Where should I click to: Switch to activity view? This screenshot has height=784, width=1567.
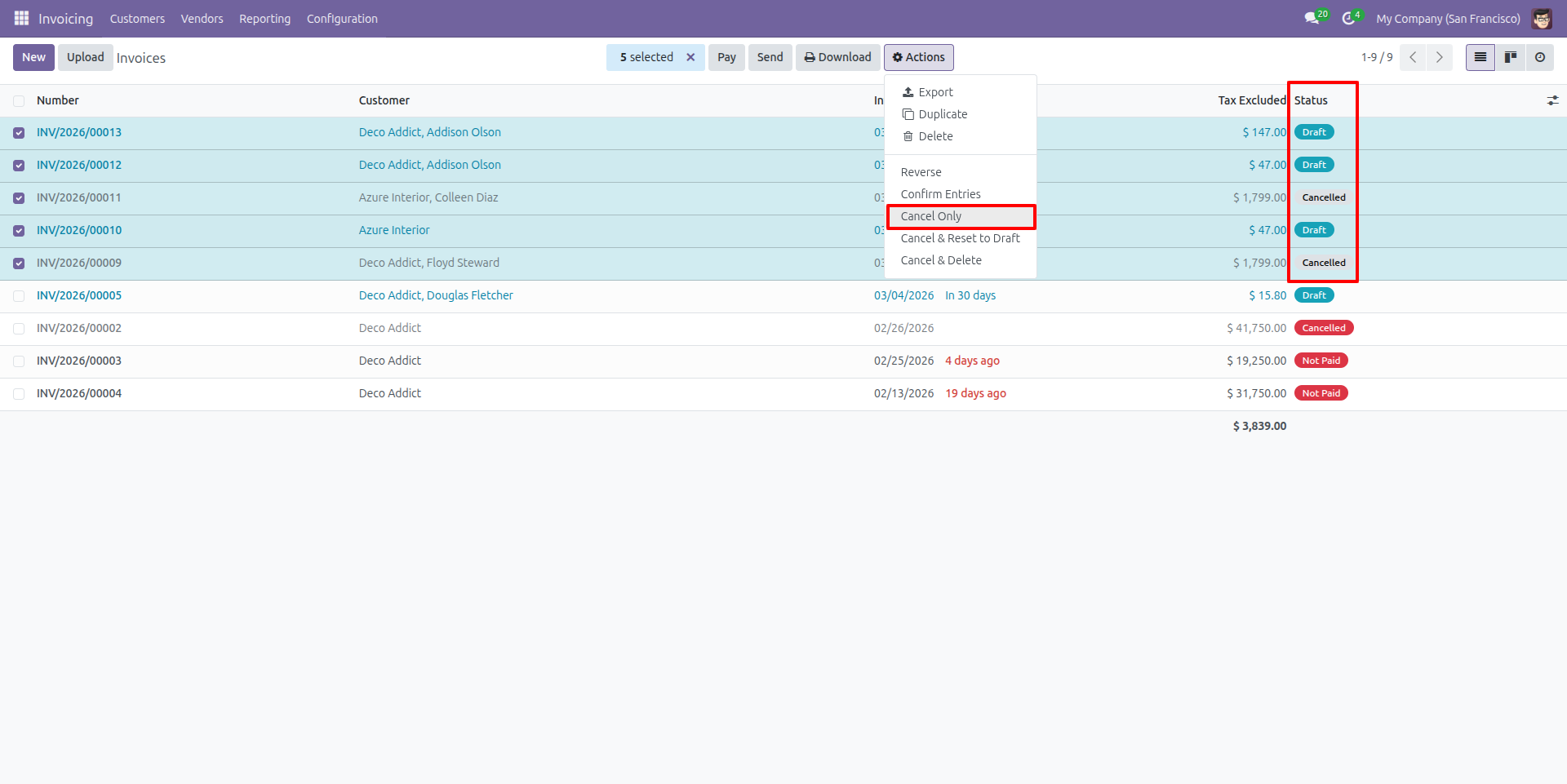(x=1540, y=57)
